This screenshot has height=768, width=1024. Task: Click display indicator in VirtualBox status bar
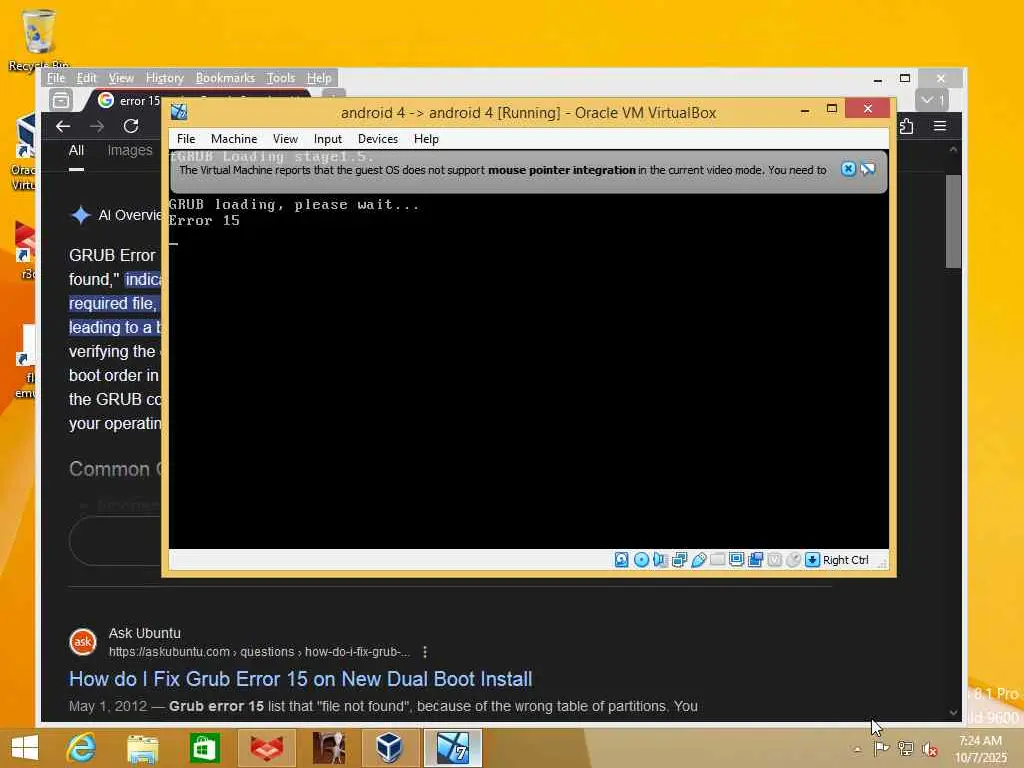(737, 560)
